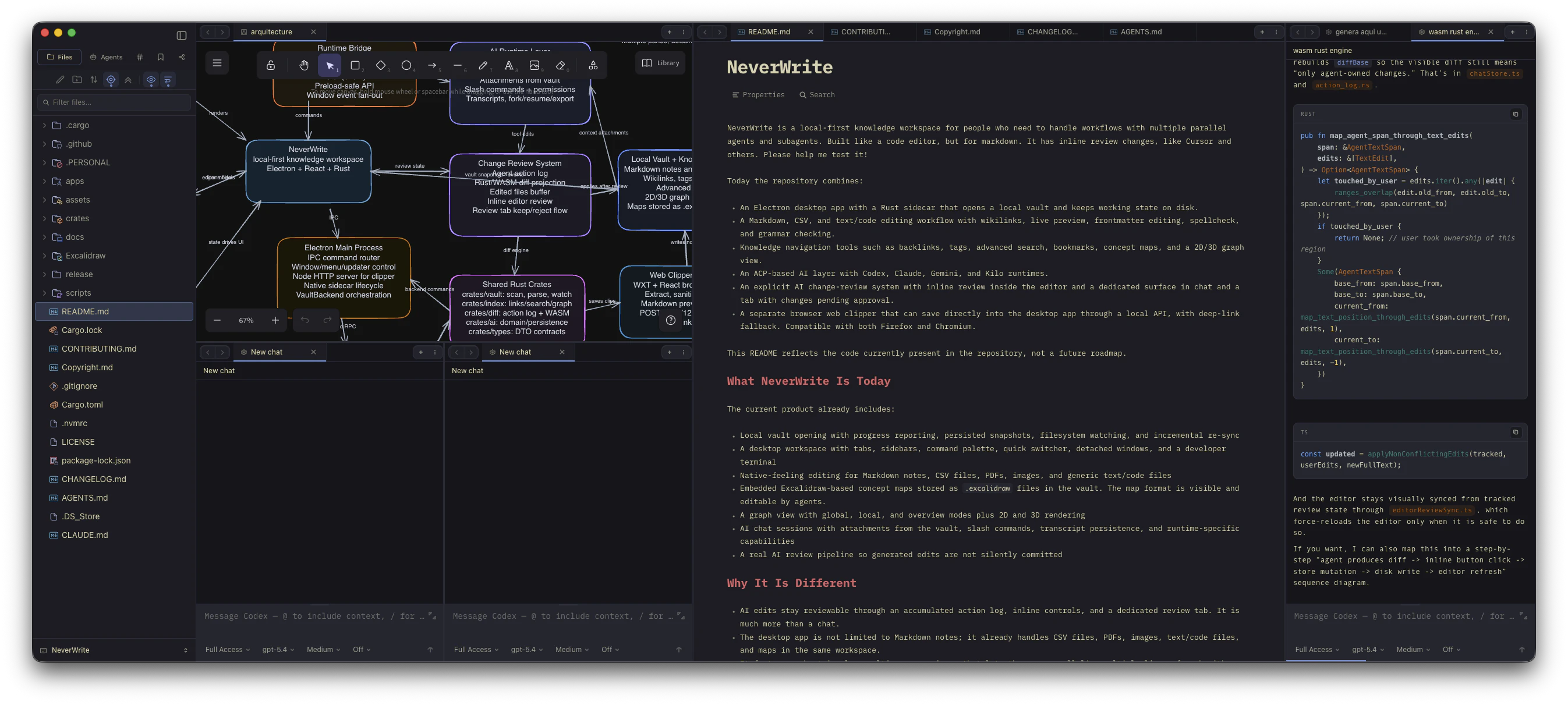Image resolution: width=1568 pixels, height=705 pixels.
Task: Undo last canvas action
Action: pyautogui.click(x=305, y=320)
